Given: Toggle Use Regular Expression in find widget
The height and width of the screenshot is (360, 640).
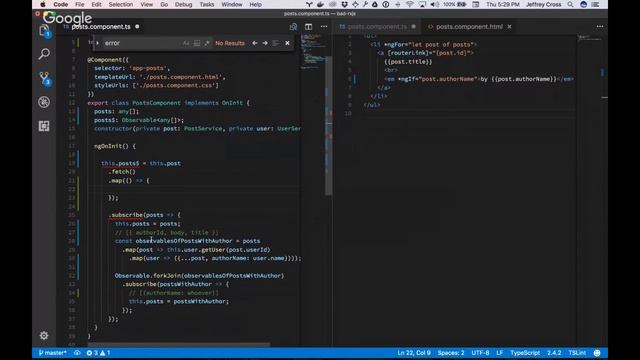Looking at the screenshot, I should tap(207, 43).
